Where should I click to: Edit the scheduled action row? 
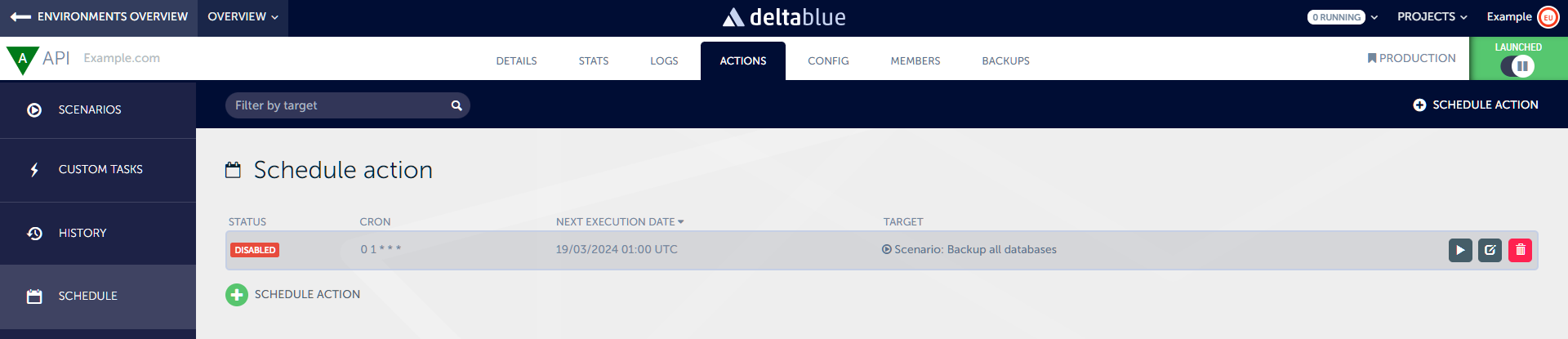tap(1490, 250)
